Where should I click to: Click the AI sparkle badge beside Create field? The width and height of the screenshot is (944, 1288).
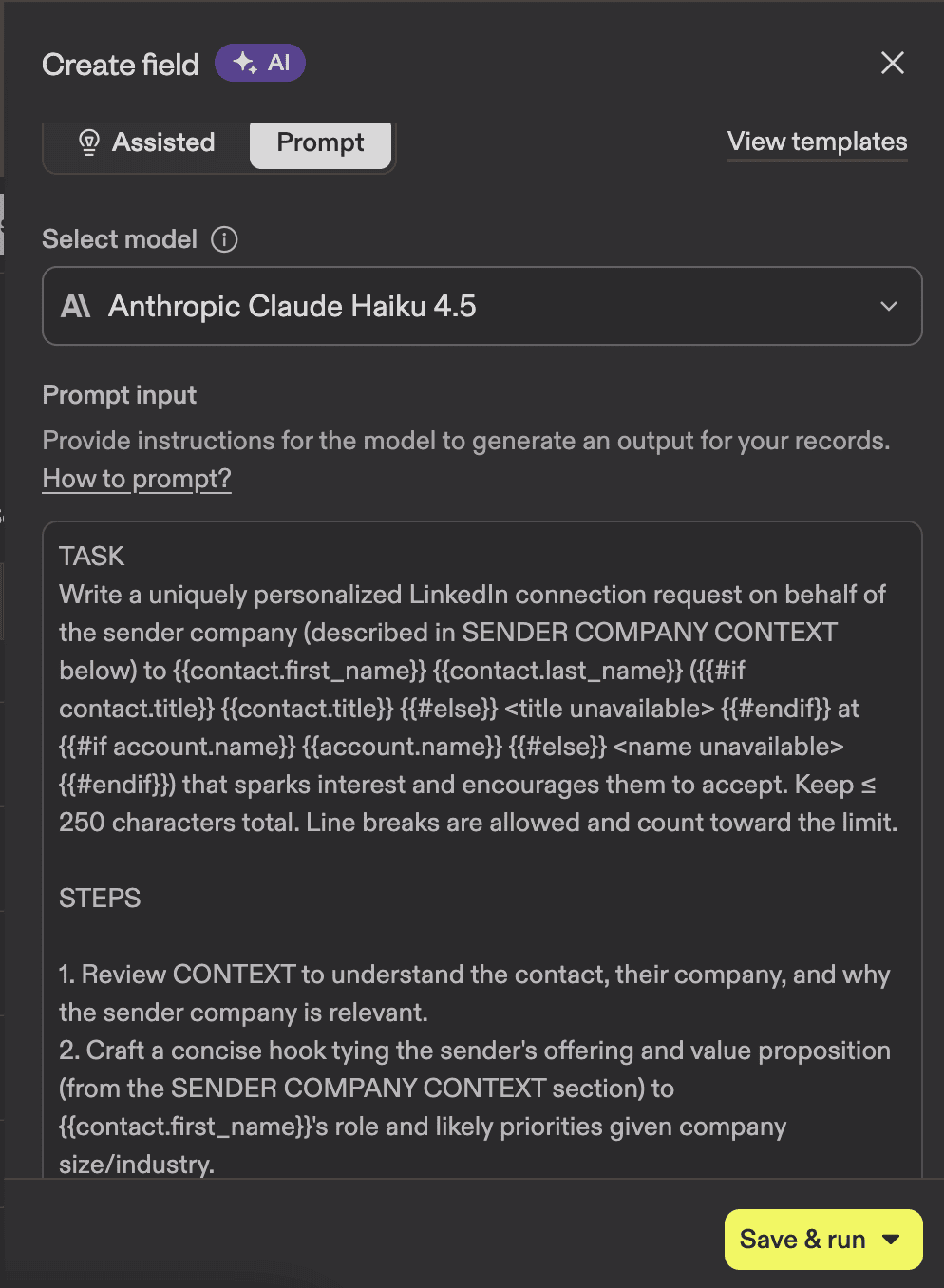(x=260, y=63)
